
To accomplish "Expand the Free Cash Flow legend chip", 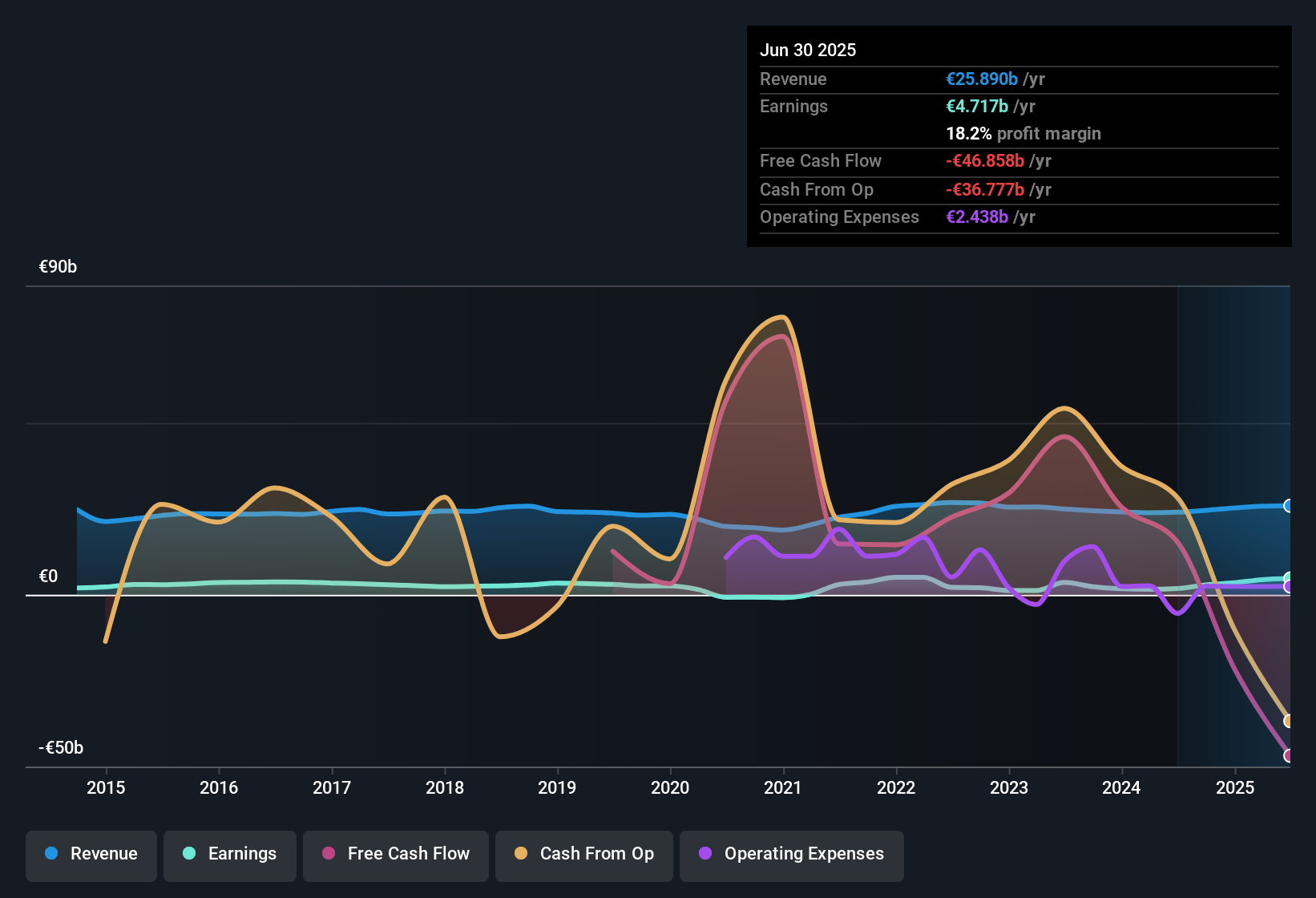I will coord(395,855).
